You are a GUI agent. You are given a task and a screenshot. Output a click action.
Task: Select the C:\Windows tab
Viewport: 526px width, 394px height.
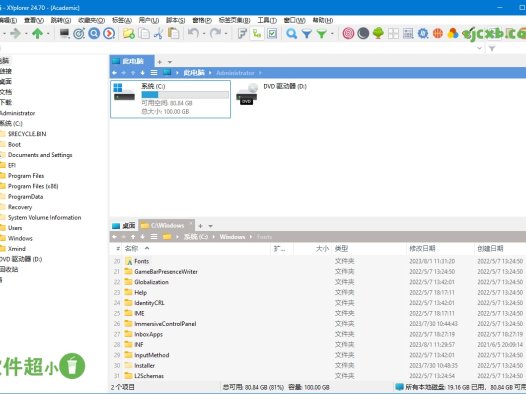167,226
